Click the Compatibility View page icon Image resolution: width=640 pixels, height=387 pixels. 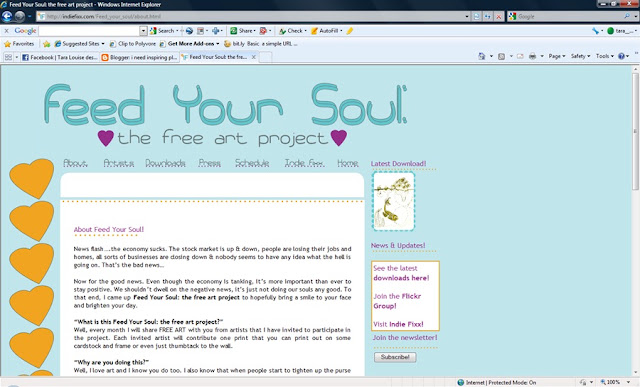click(x=477, y=16)
